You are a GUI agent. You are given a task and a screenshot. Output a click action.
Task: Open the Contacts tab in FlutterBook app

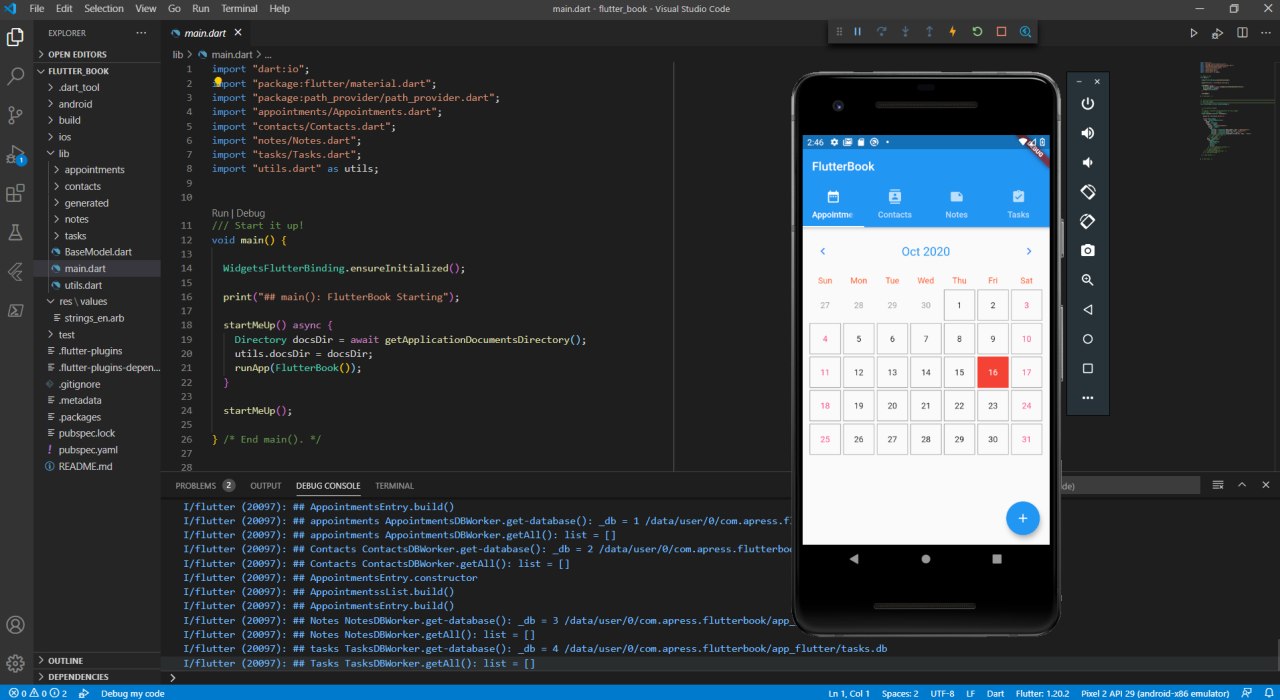point(895,205)
